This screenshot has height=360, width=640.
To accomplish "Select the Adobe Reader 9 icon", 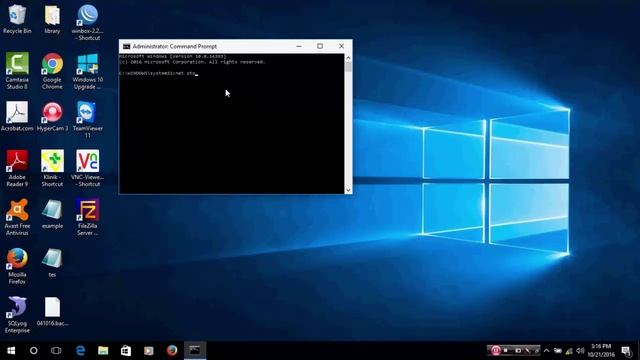I will point(17,168).
